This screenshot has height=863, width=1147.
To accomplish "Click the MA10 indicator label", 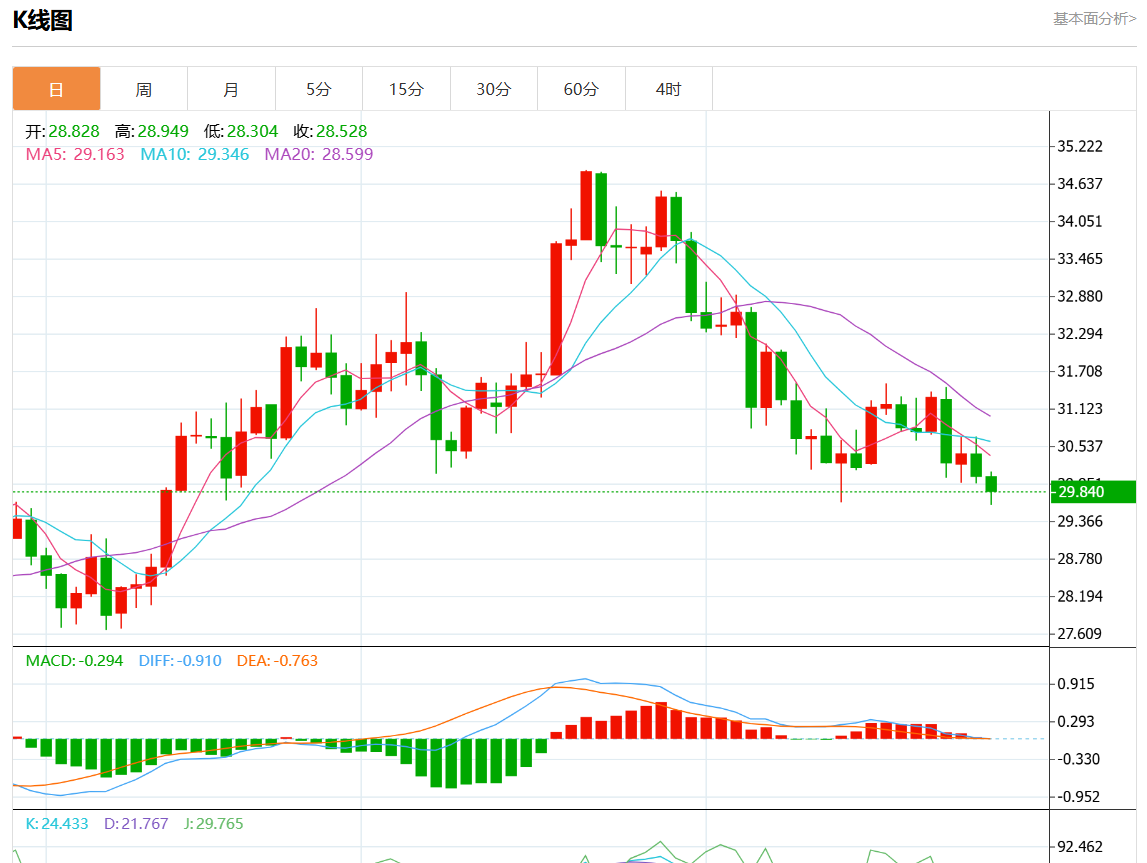I will coord(194,154).
